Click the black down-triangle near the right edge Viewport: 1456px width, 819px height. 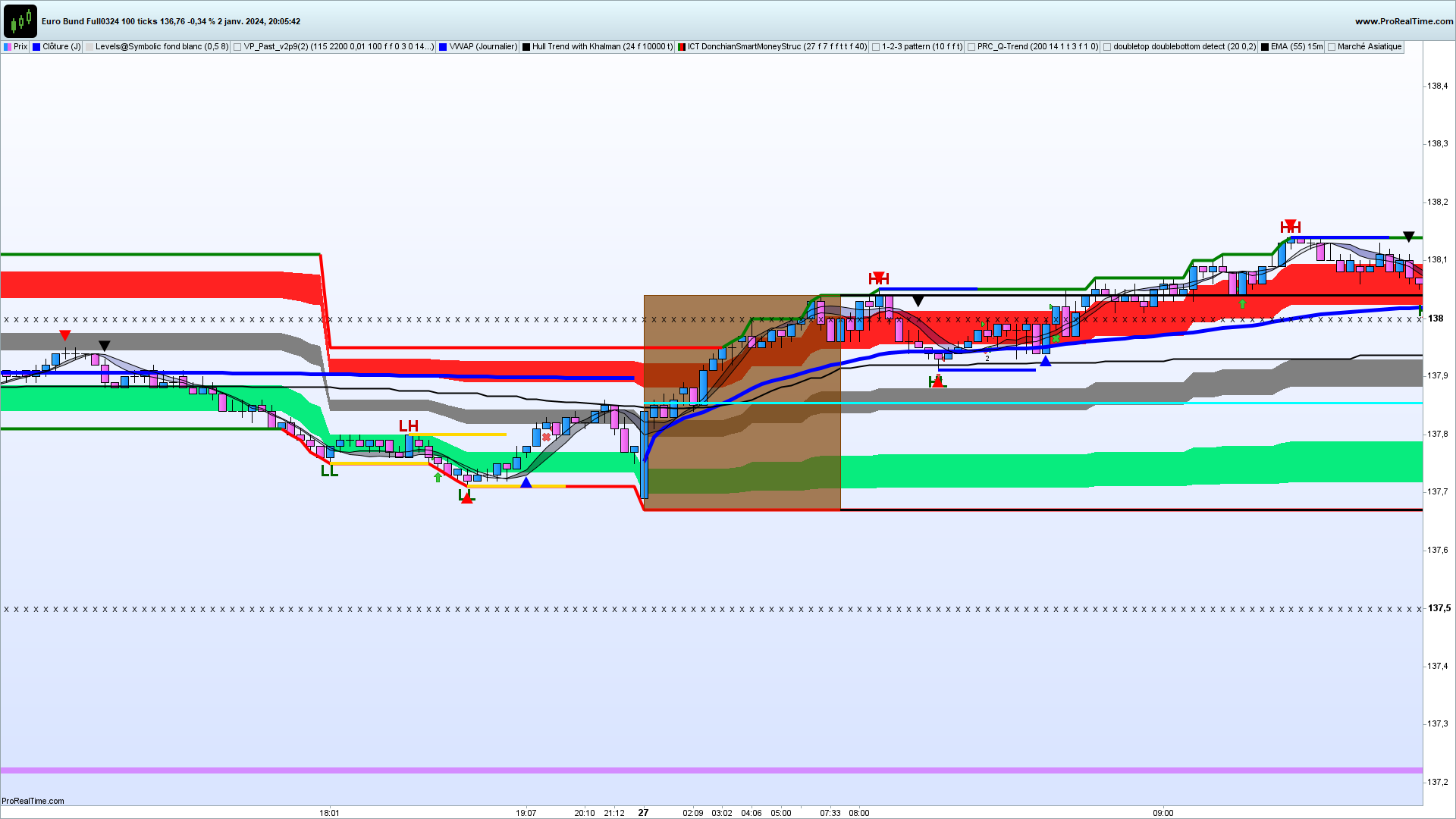click(1408, 237)
